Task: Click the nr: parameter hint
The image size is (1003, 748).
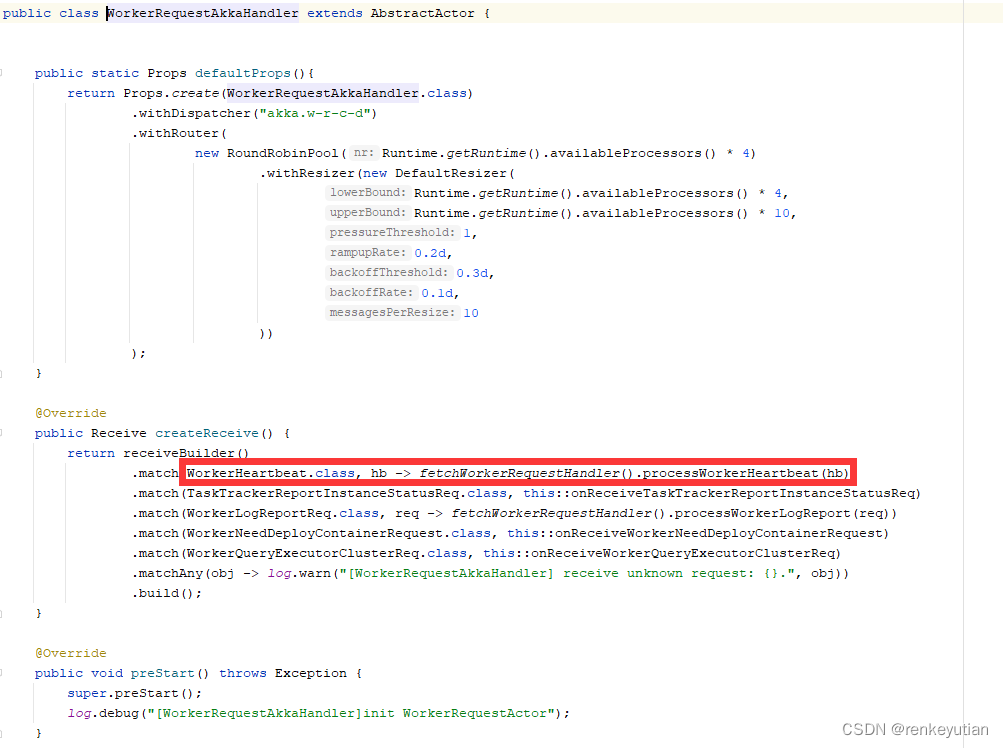Action: click(364, 153)
